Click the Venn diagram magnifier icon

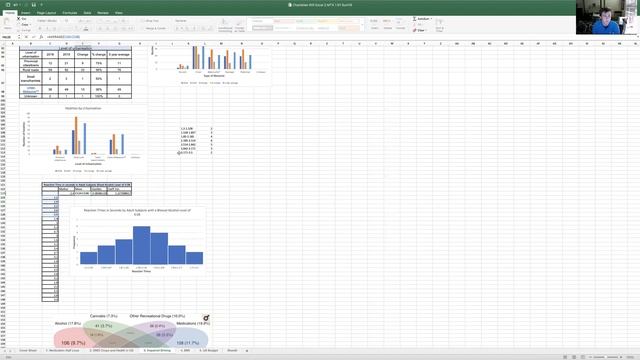[x=206, y=318]
